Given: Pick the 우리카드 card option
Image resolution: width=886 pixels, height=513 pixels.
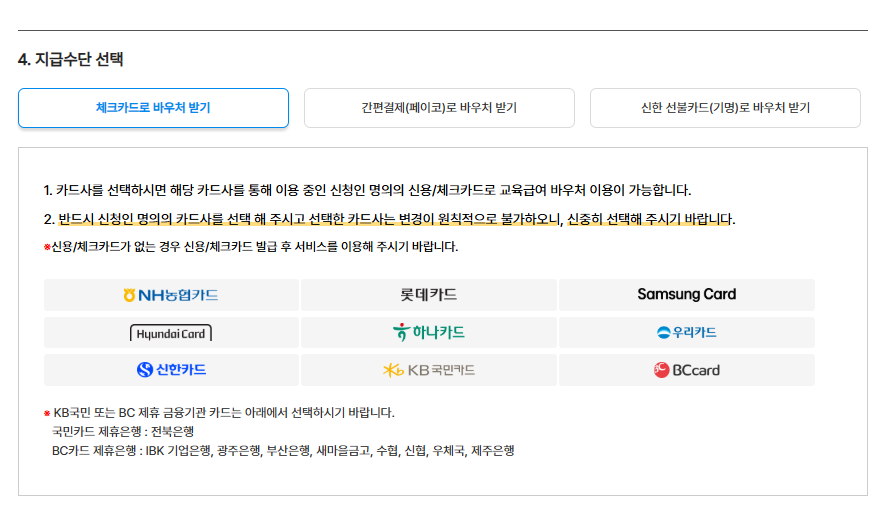Looking at the screenshot, I should pos(687,333).
